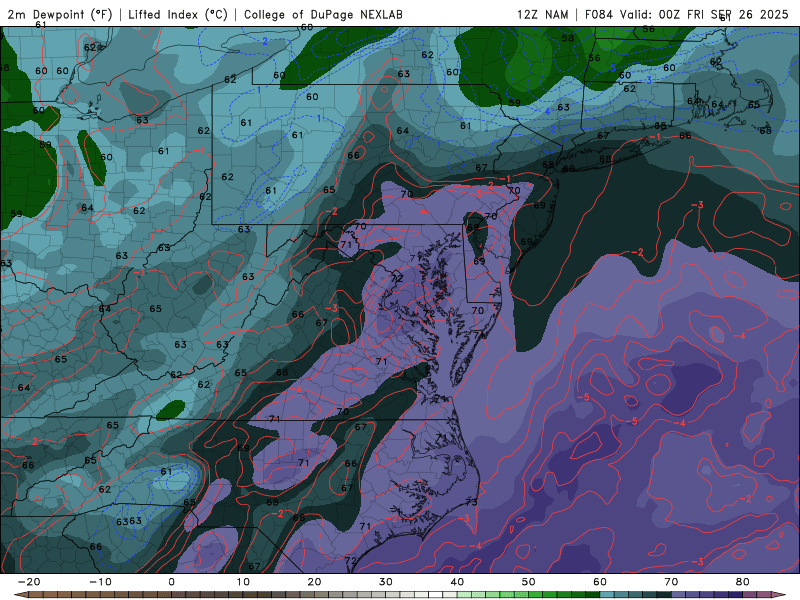Image resolution: width=800 pixels, height=600 pixels.
Task: Click the 80 label on the color scale
Action: [x=743, y=582]
